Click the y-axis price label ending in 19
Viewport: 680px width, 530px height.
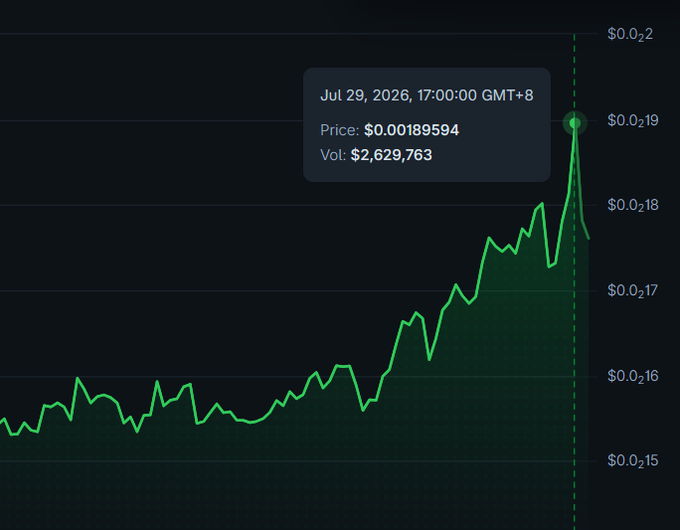click(633, 121)
